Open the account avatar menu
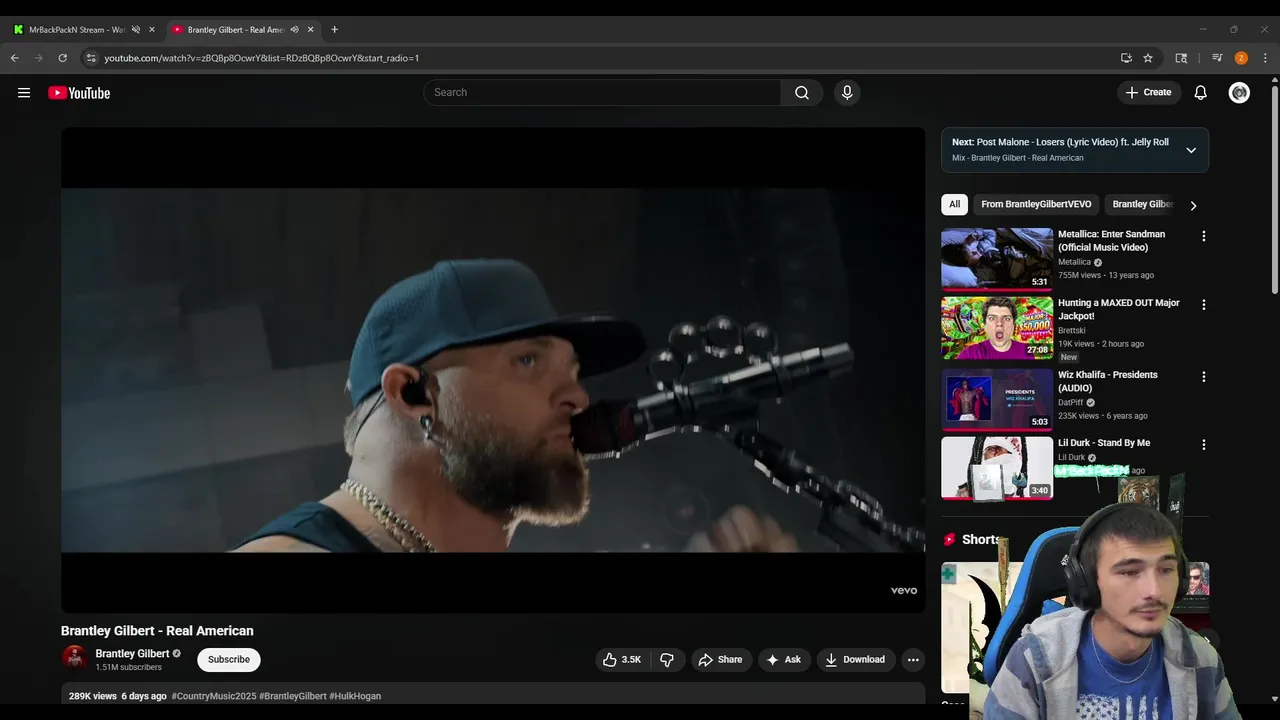This screenshot has height=720, width=1280. pyautogui.click(x=1239, y=93)
